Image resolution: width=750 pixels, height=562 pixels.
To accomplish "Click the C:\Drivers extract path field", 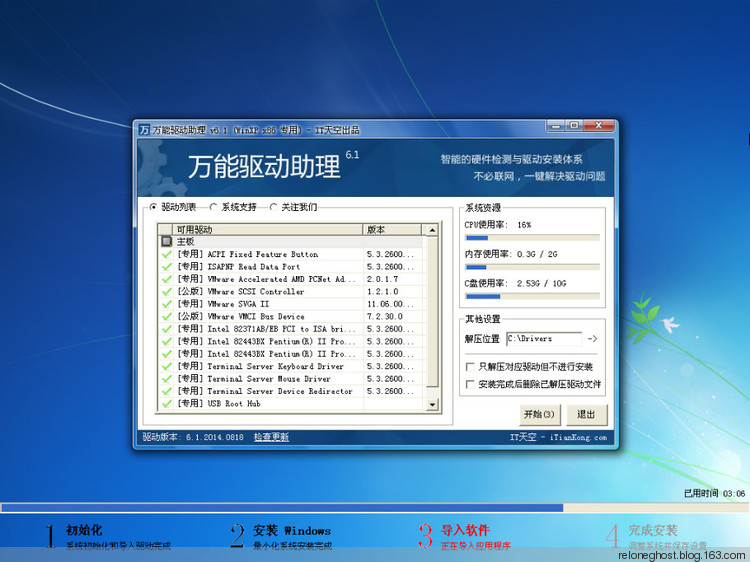I will coord(544,339).
